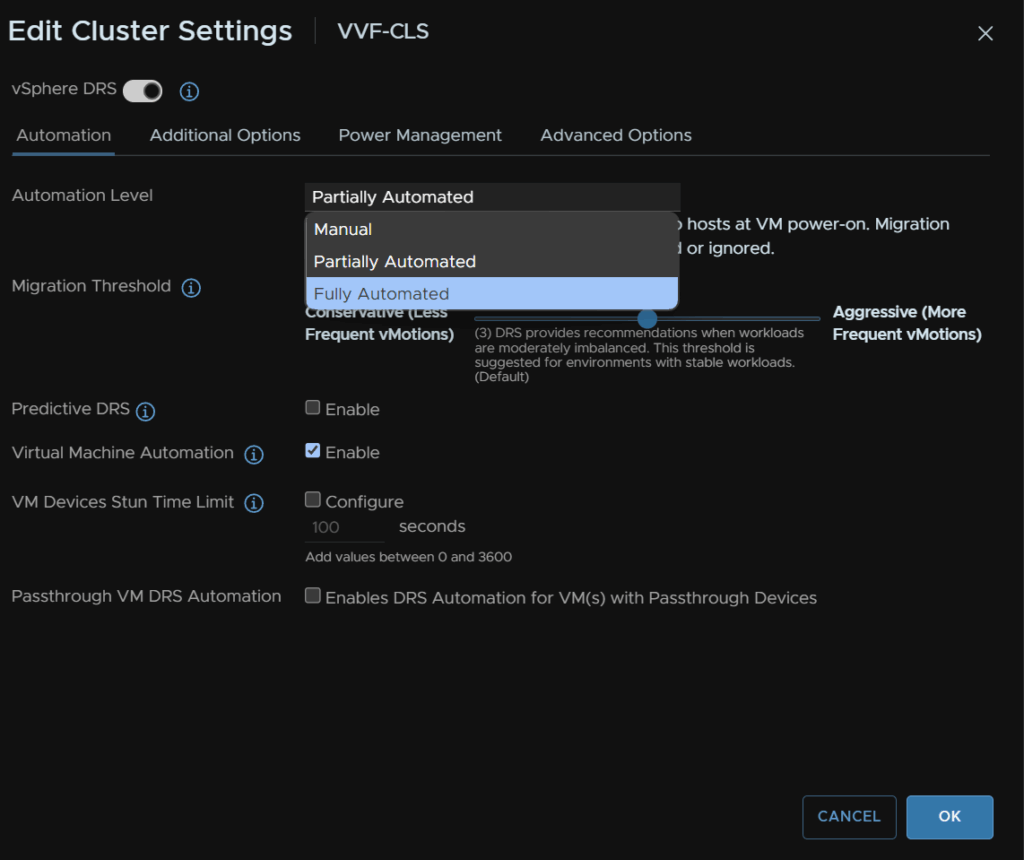Confirm settings with the OK button
Image resolution: width=1024 pixels, height=860 pixels.
tap(950, 816)
